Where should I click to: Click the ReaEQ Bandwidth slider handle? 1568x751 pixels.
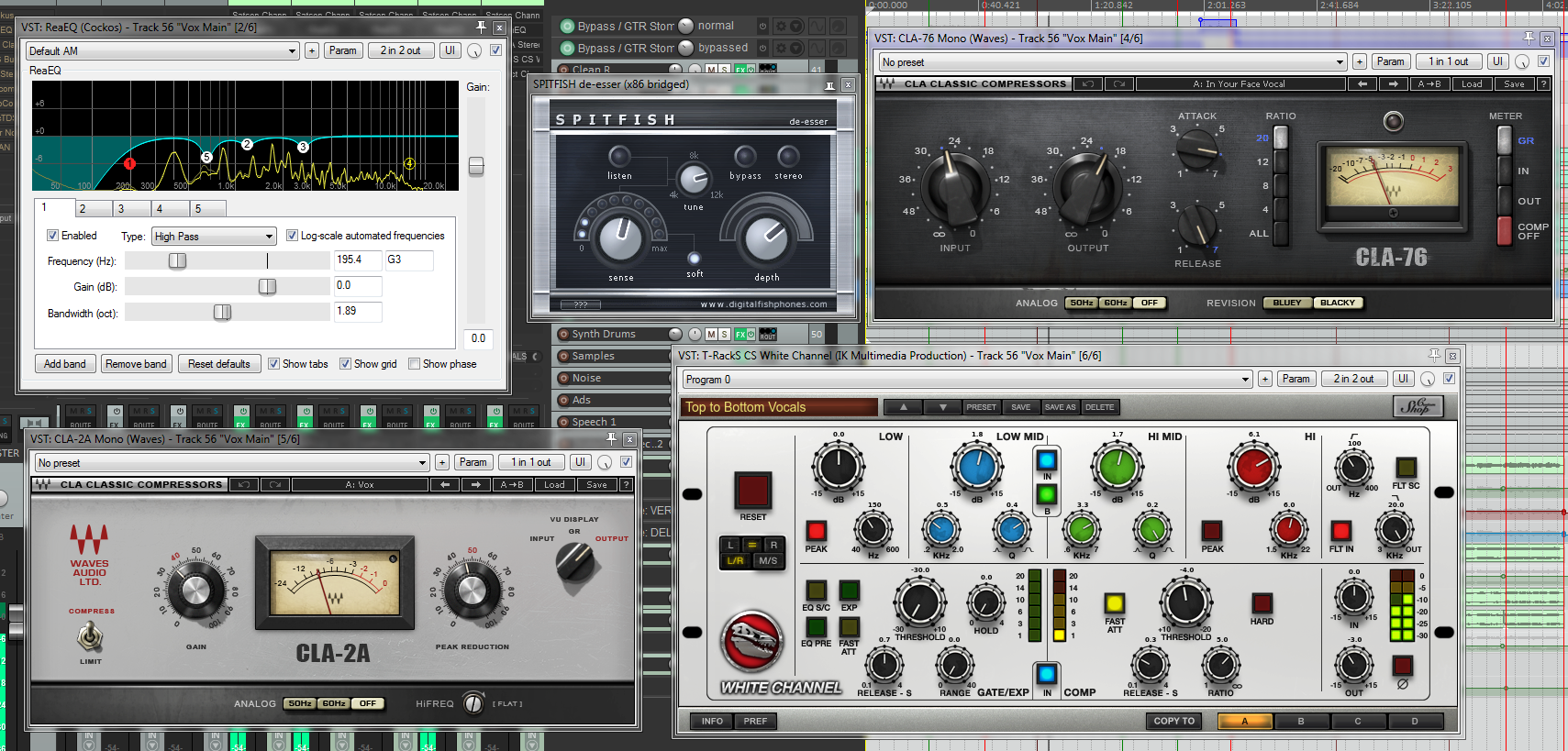pyautogui.click(x=222, y=312)
